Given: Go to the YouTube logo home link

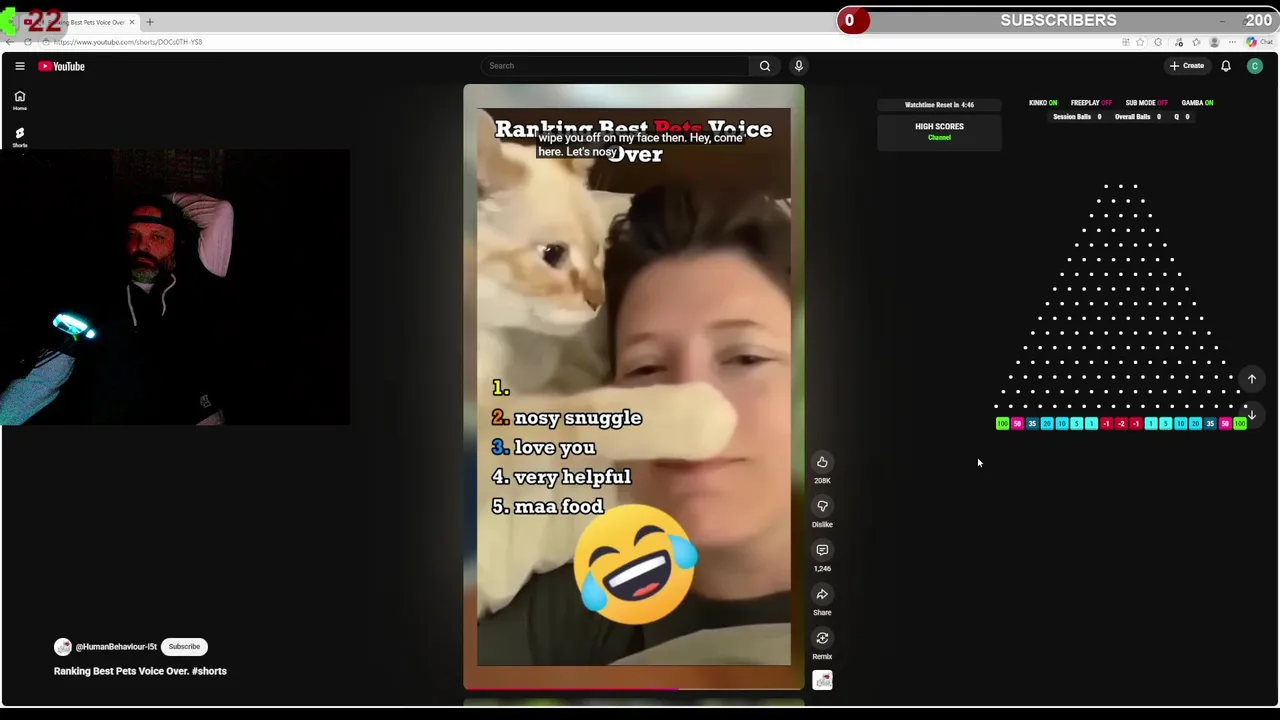Looking at the screenshot, I should pyautogui.click(x=62, y=66).
